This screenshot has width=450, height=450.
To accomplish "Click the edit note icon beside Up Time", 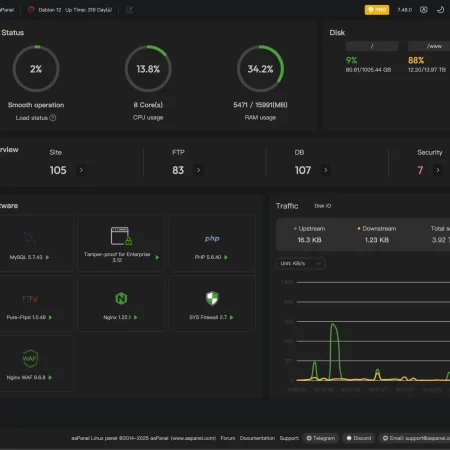I will pyautogui.click(x=129, y=10).
